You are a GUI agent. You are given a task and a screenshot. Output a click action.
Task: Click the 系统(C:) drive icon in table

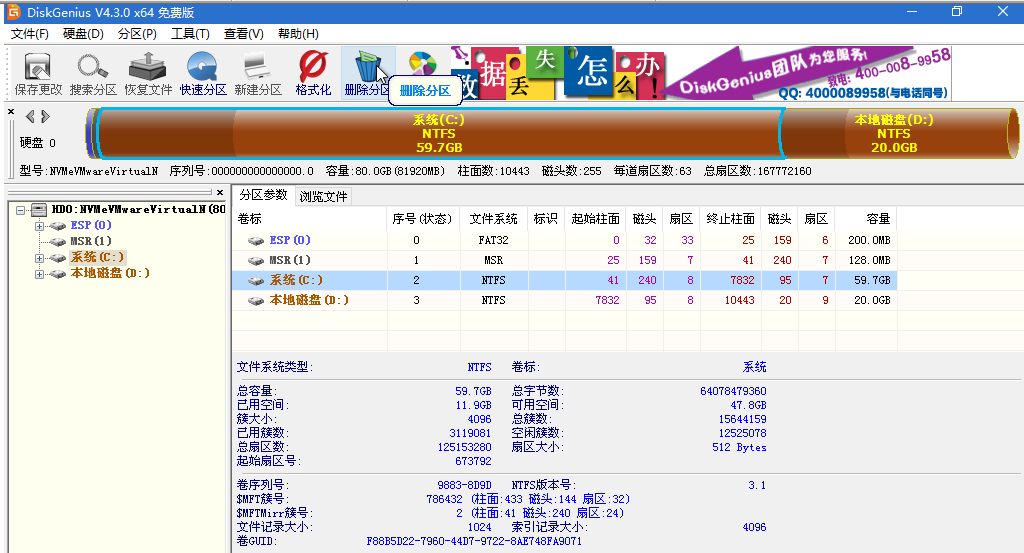coord(255,281)
